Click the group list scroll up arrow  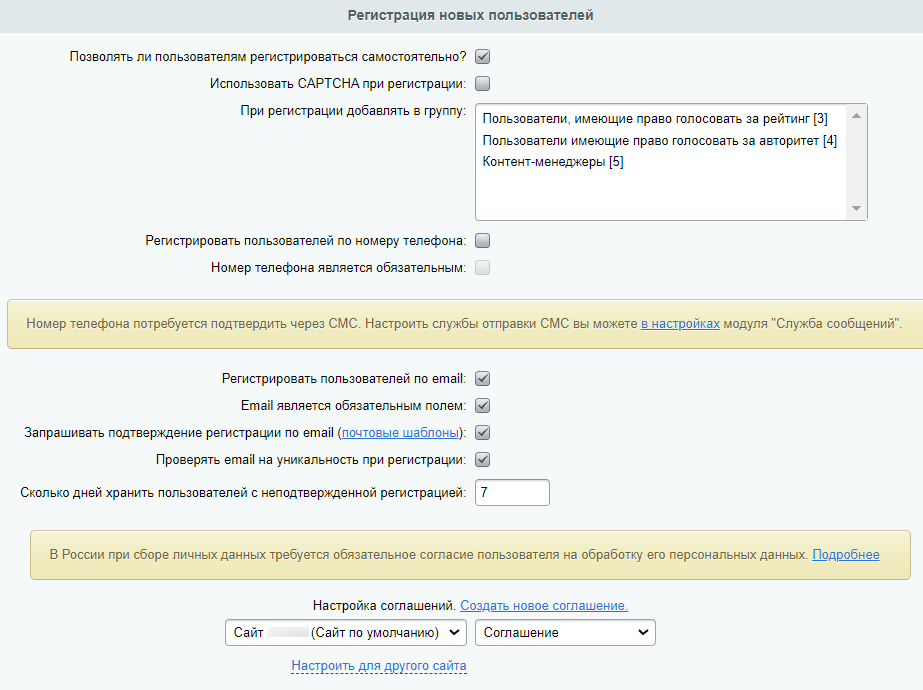coord(856,116)
